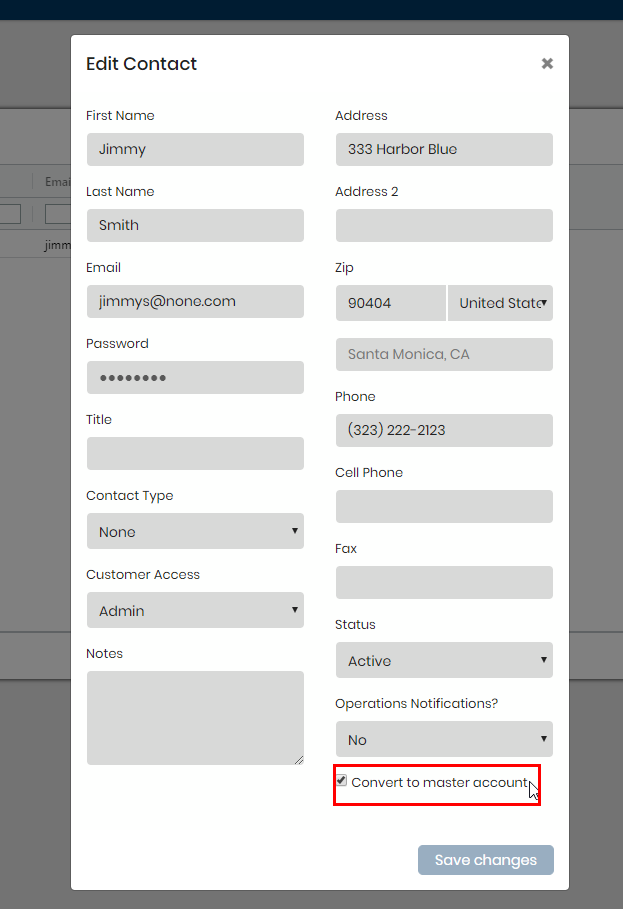Click the Address field with 333 Harbor Blue

coord(444,150)
